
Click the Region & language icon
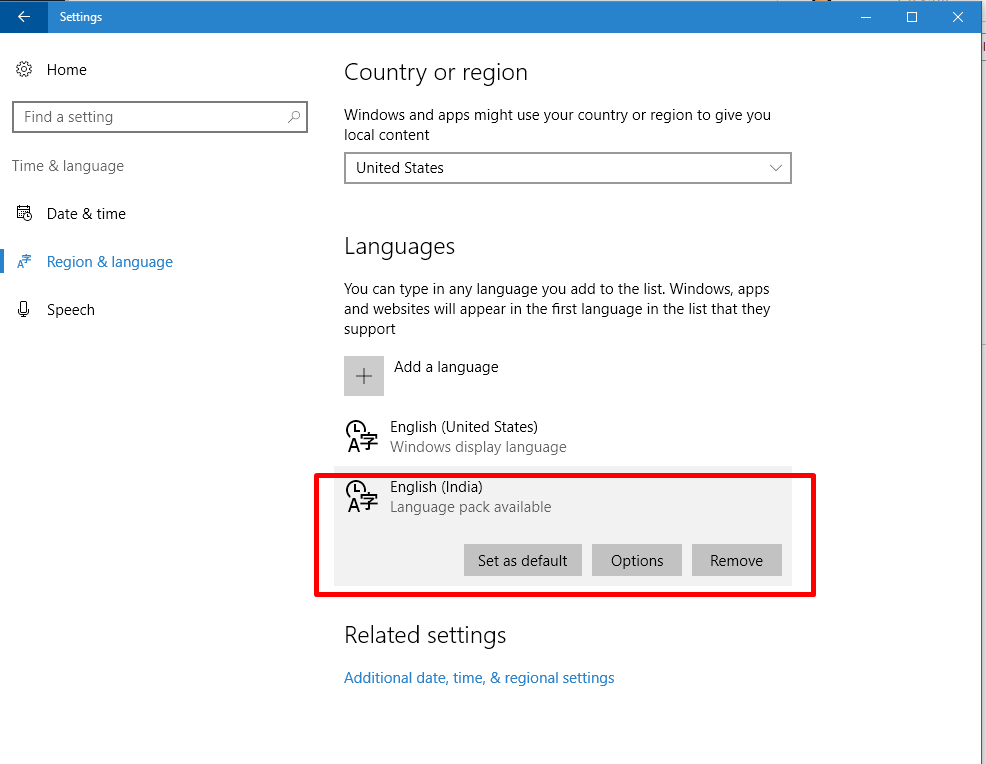pyautogui.click(x=24, y=262)
